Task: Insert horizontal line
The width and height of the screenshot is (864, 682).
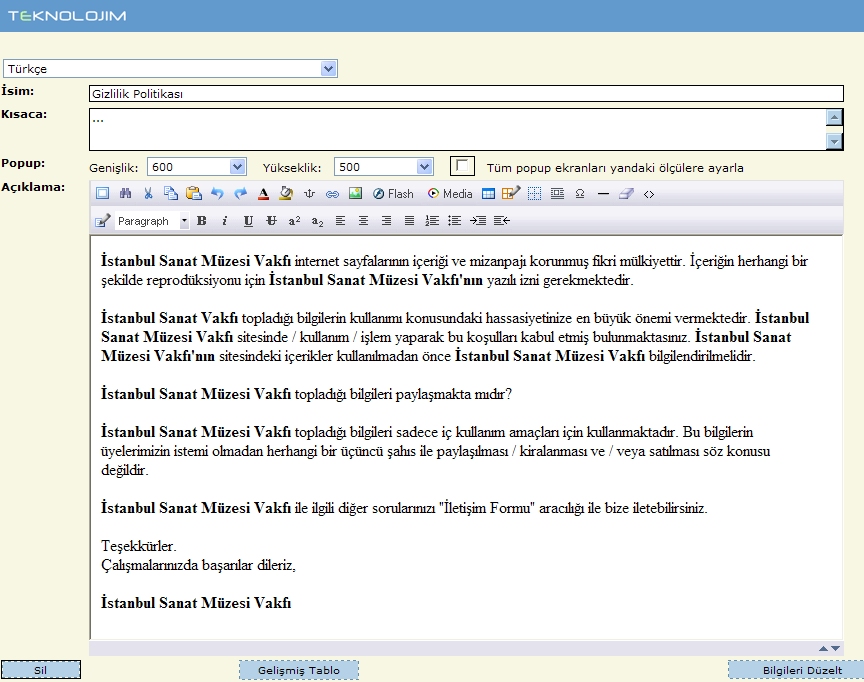Action: coord(603,193)
